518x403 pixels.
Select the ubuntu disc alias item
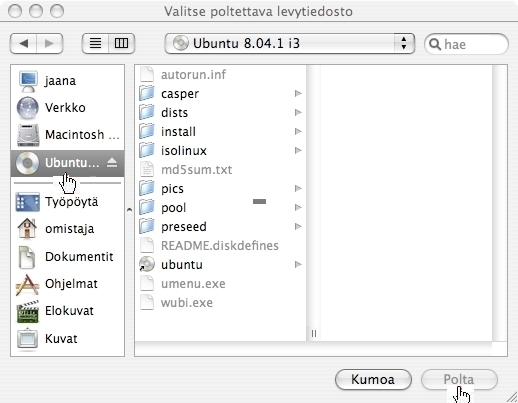(x=221, y=265)
